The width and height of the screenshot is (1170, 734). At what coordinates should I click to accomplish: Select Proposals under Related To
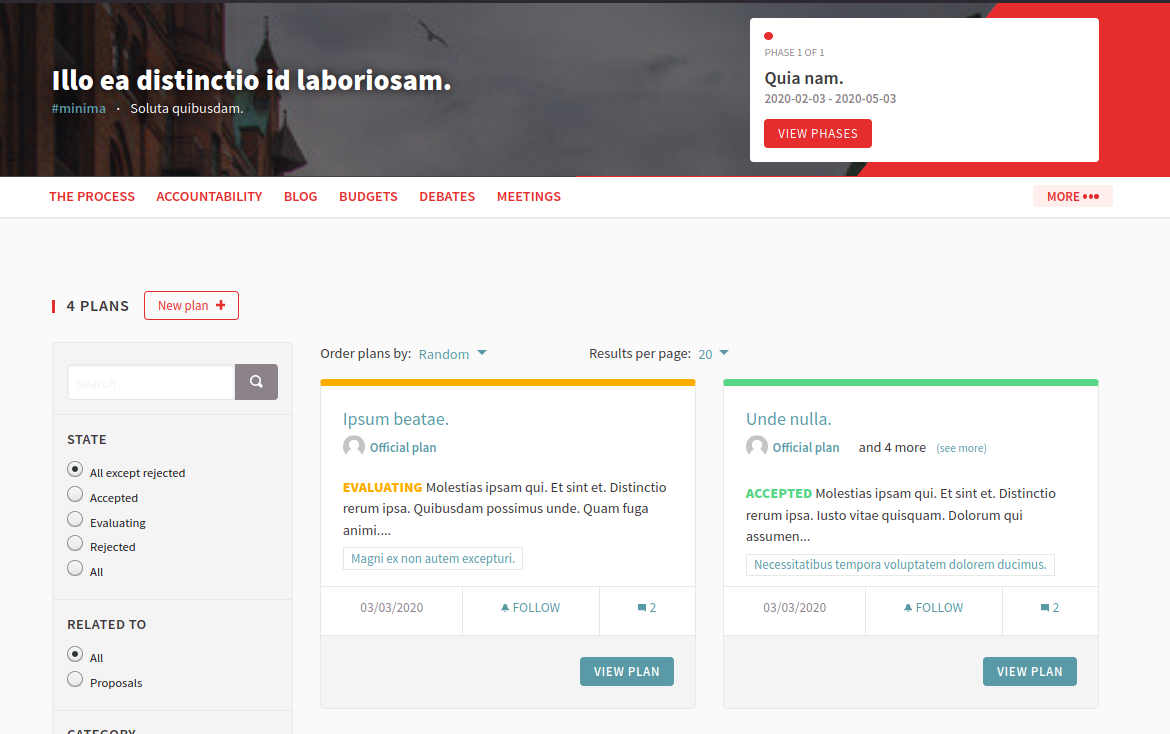click(75, 679)
